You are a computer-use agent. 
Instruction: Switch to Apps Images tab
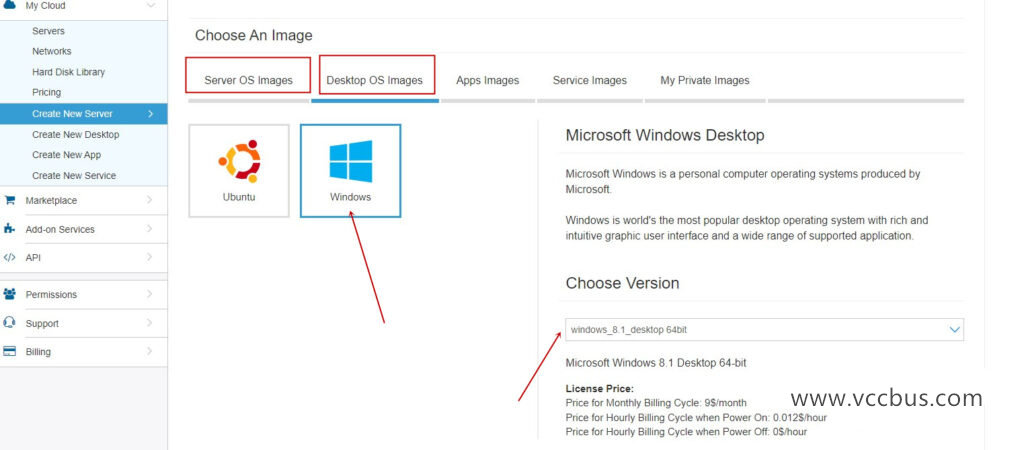click(487, 80)
